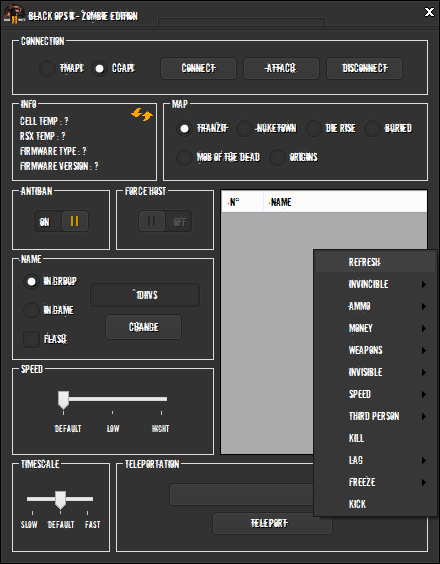The image size is (440, 564).
Task: Click the Refresh context menu item
Action: click(x=375, y=262)
